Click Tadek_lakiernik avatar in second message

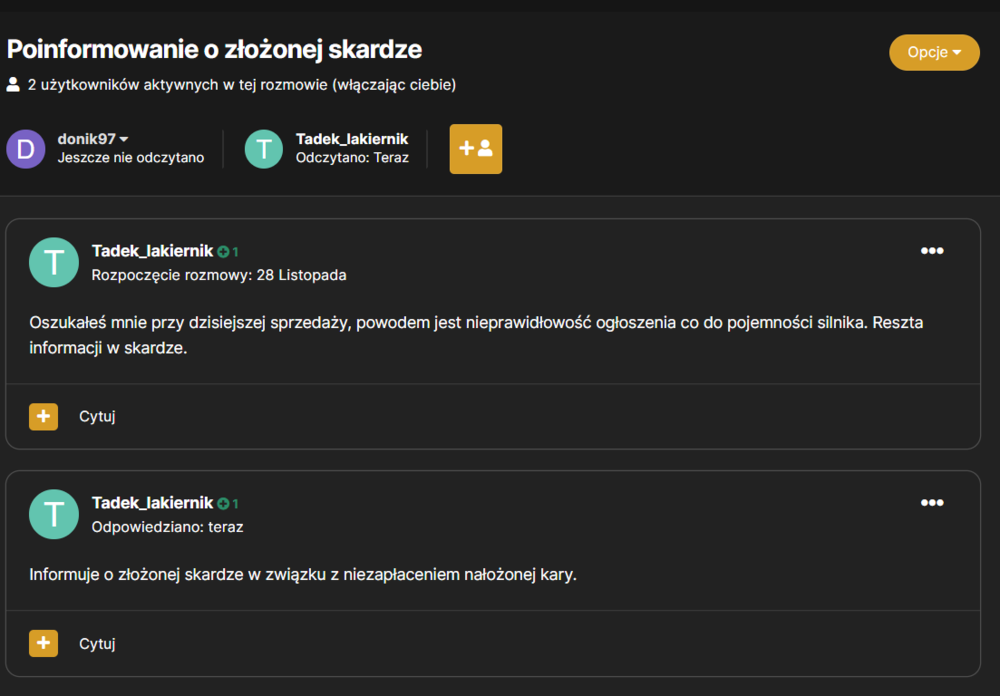(54, 514)
